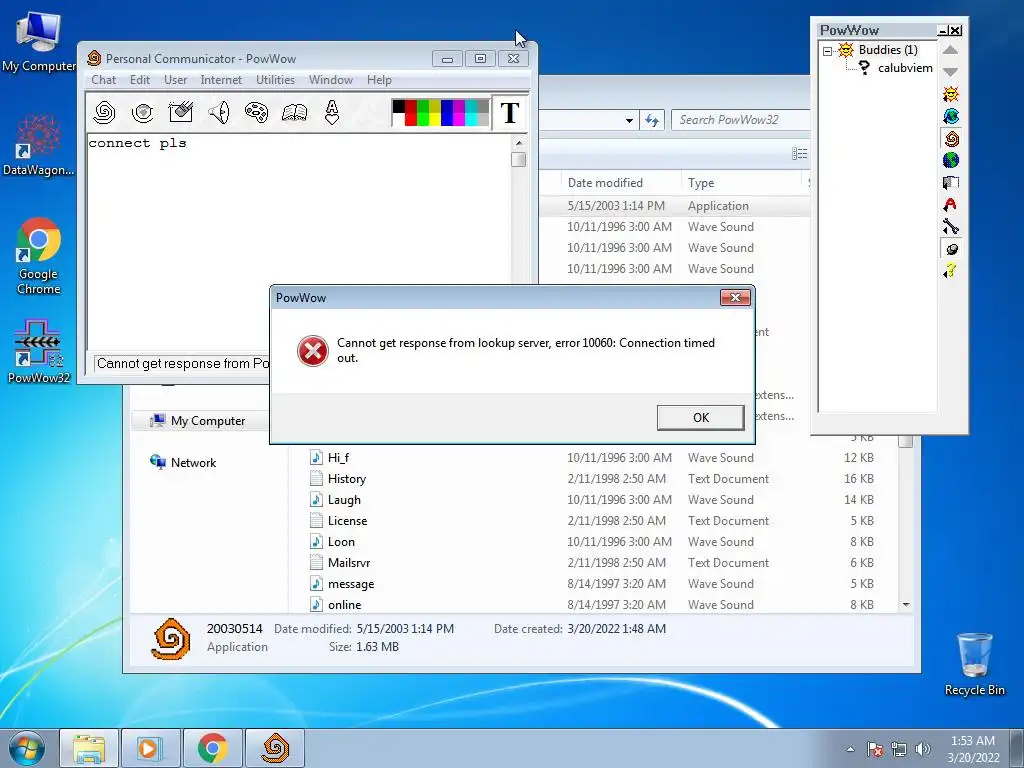Sort by Date modified column header

(605, 183)
